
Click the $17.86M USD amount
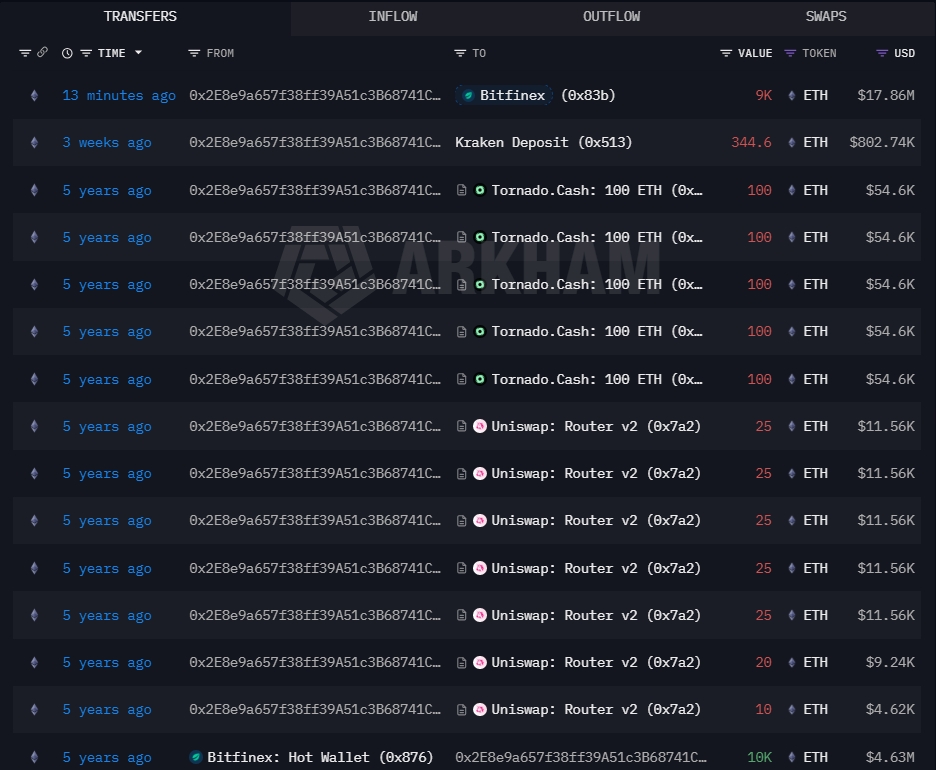(x=886, y=96)
